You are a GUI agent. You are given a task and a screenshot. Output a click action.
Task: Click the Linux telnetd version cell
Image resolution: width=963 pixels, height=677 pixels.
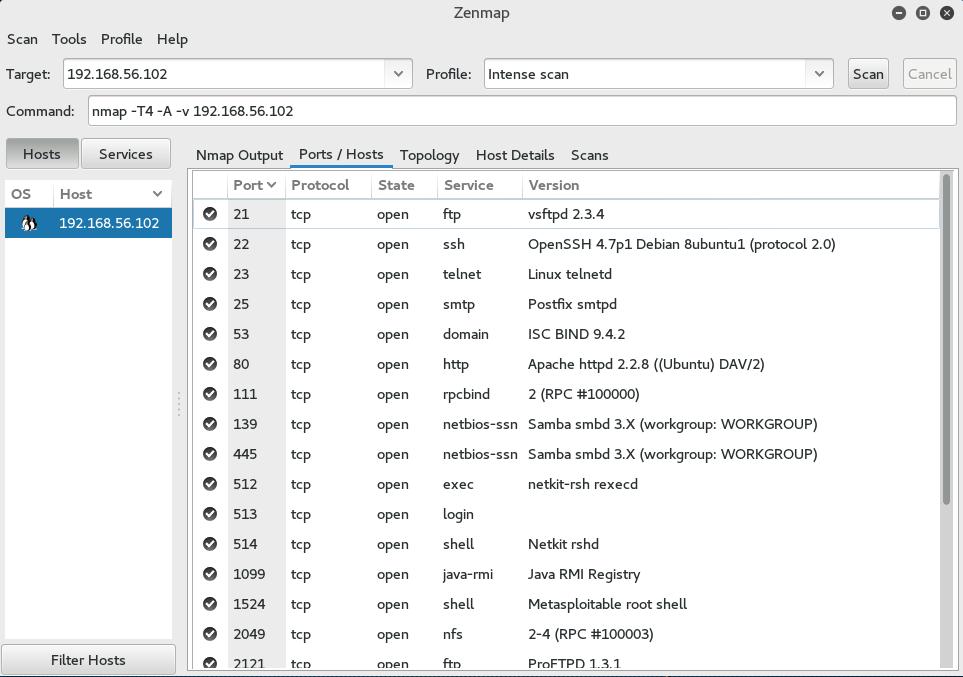(569, 274)
